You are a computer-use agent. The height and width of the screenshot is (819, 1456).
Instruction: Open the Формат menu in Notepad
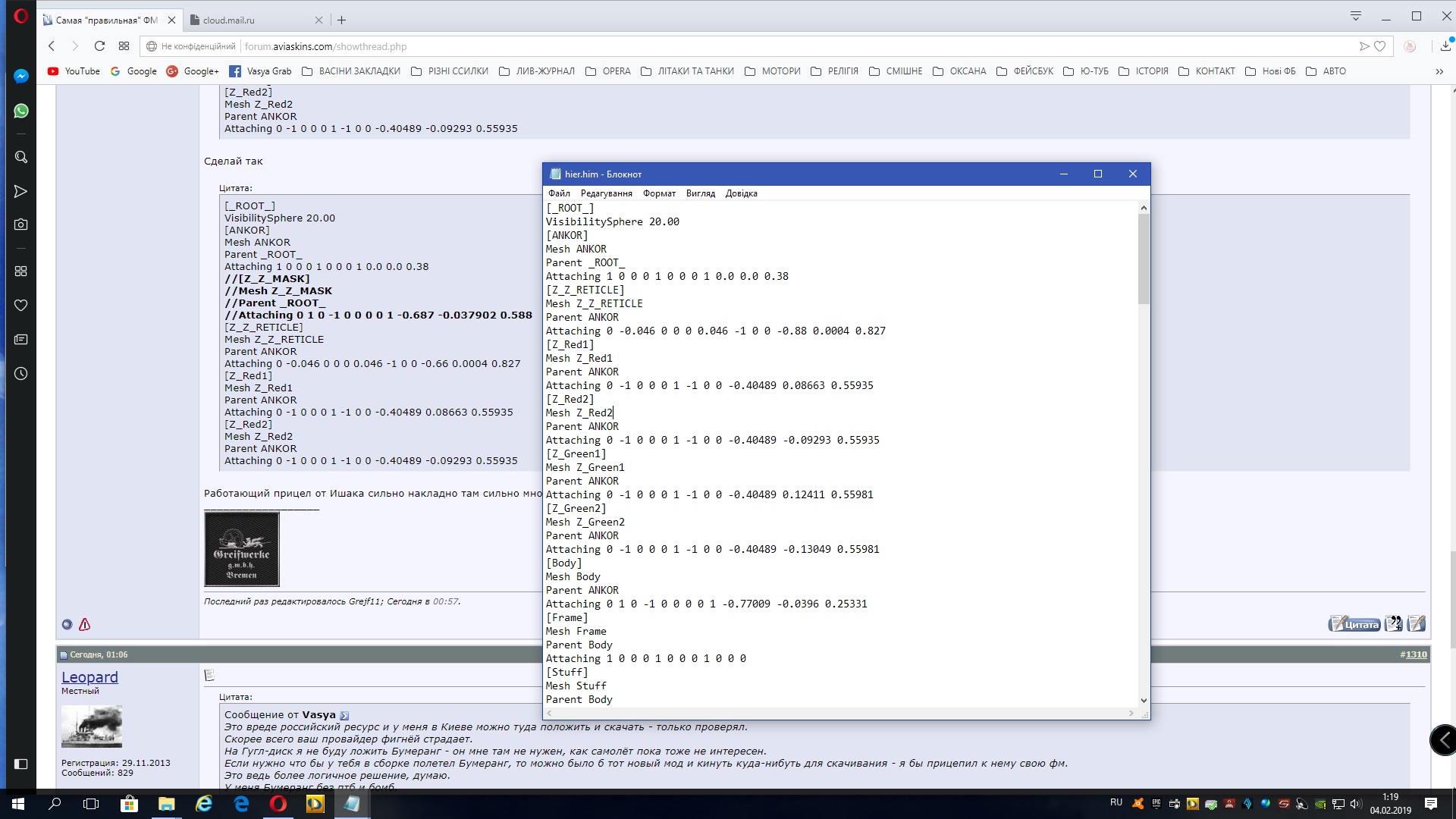[x=659, y=193]
